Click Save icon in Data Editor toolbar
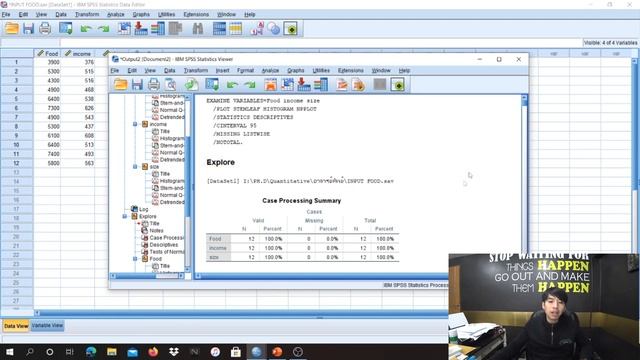 coord(28,29)
